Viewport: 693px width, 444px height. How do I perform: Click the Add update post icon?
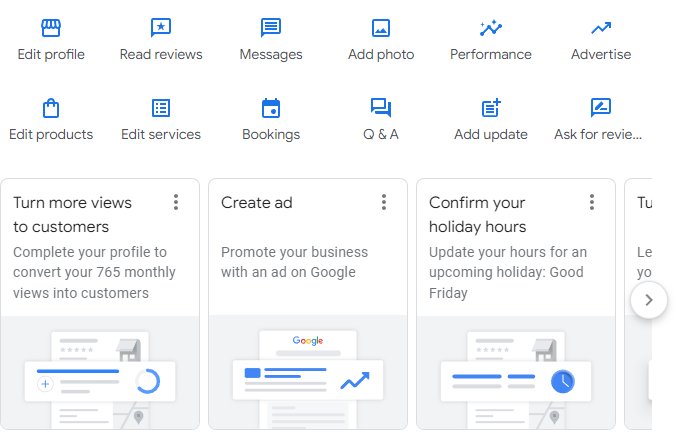click(490, 108)
